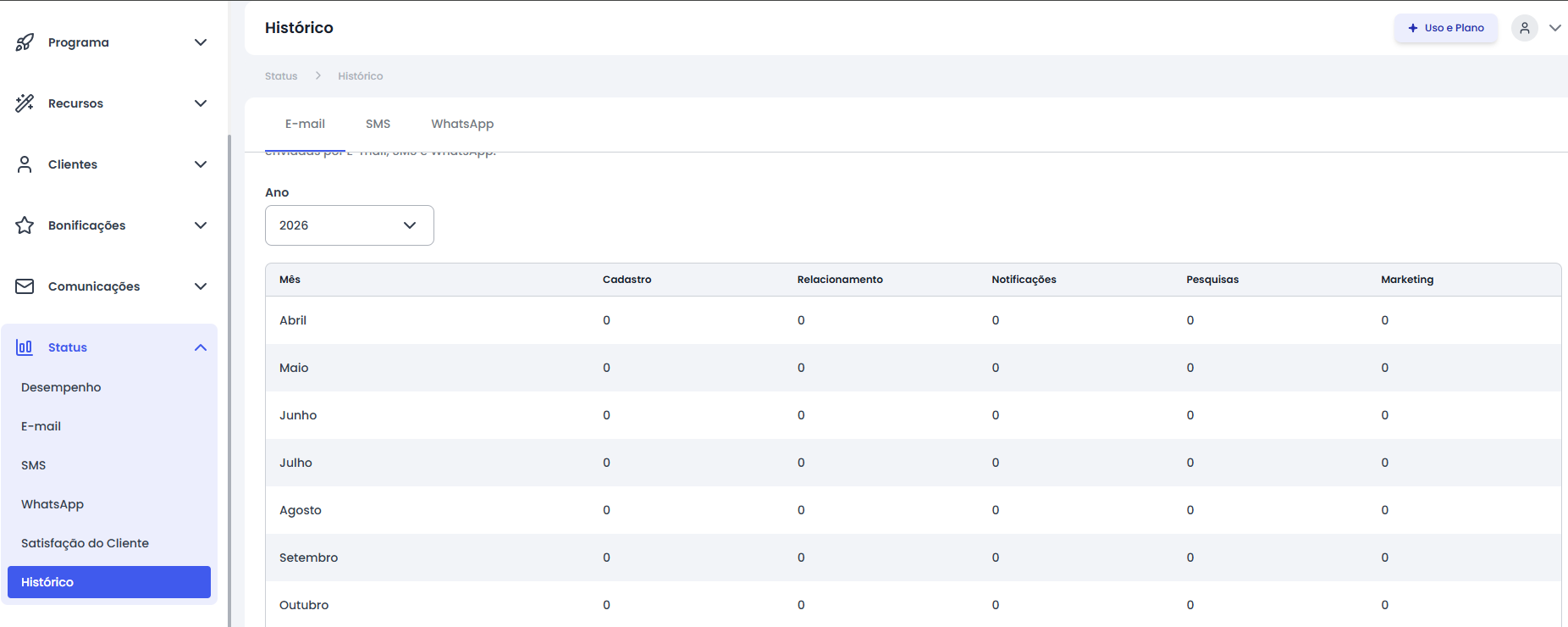
Task: Select the Outubro row month cell
Action: click(304, 605)
